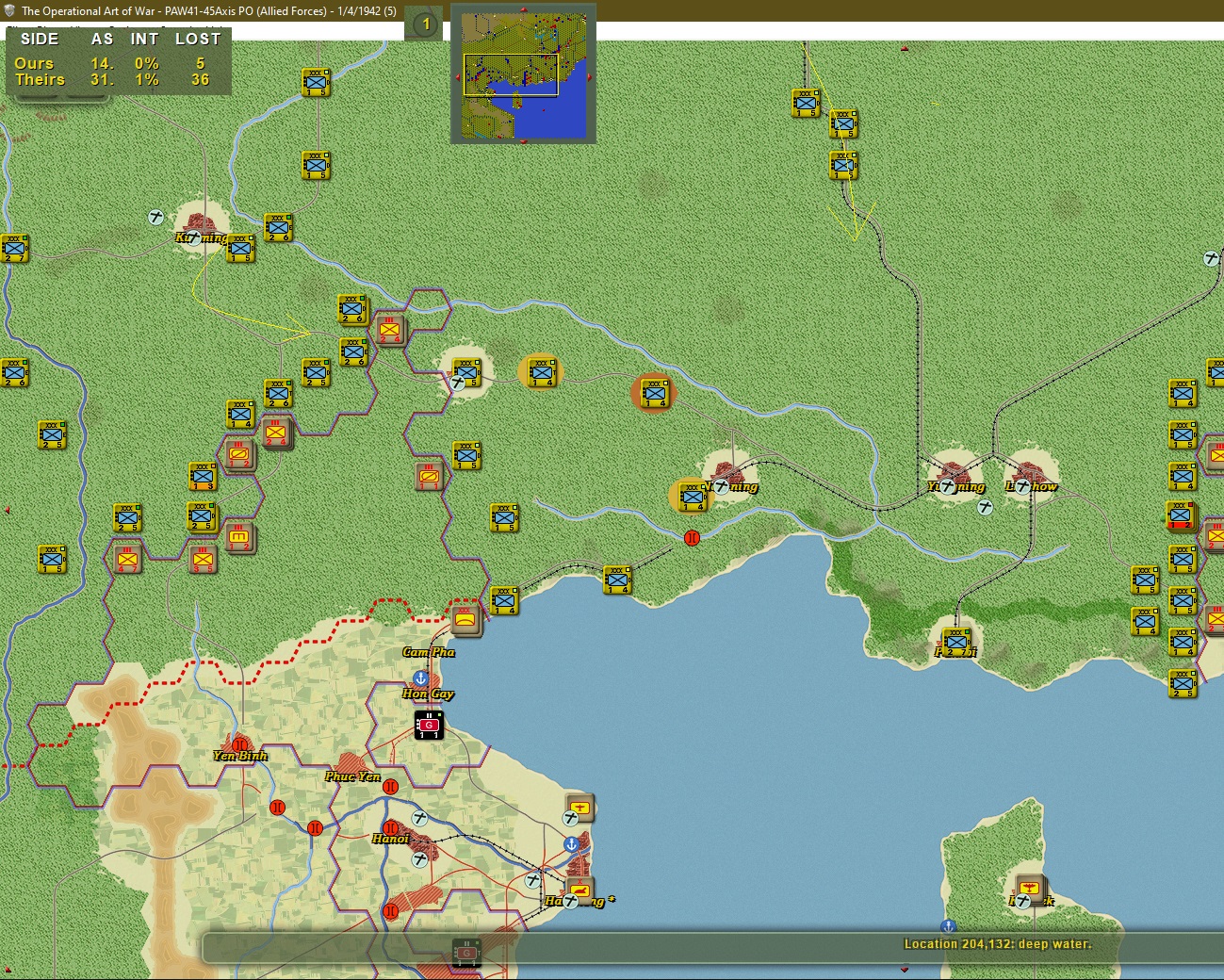The width and height of the screenshot is (1224, 980).
Task: Click the airfield icon northwest of Kunming
Action: tap(156, 218)
